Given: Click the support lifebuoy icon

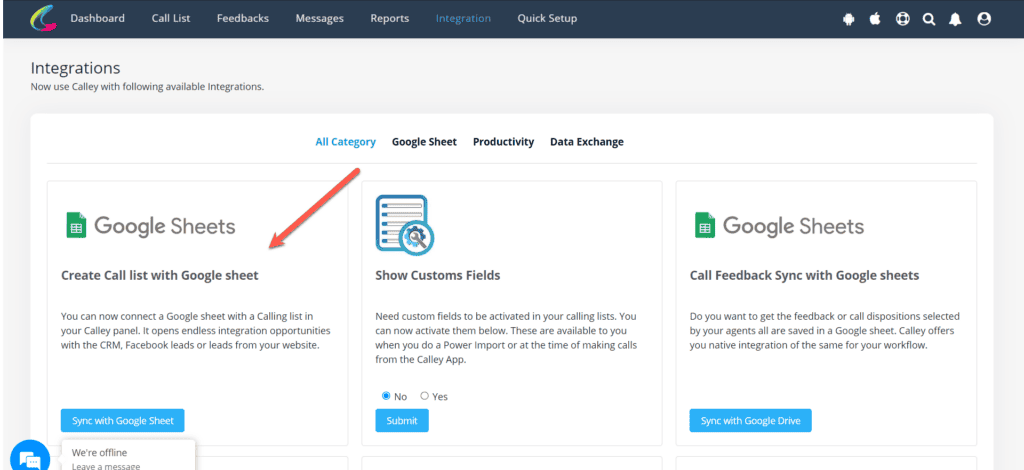Looking at the screenshot, I should coord(903,19).
